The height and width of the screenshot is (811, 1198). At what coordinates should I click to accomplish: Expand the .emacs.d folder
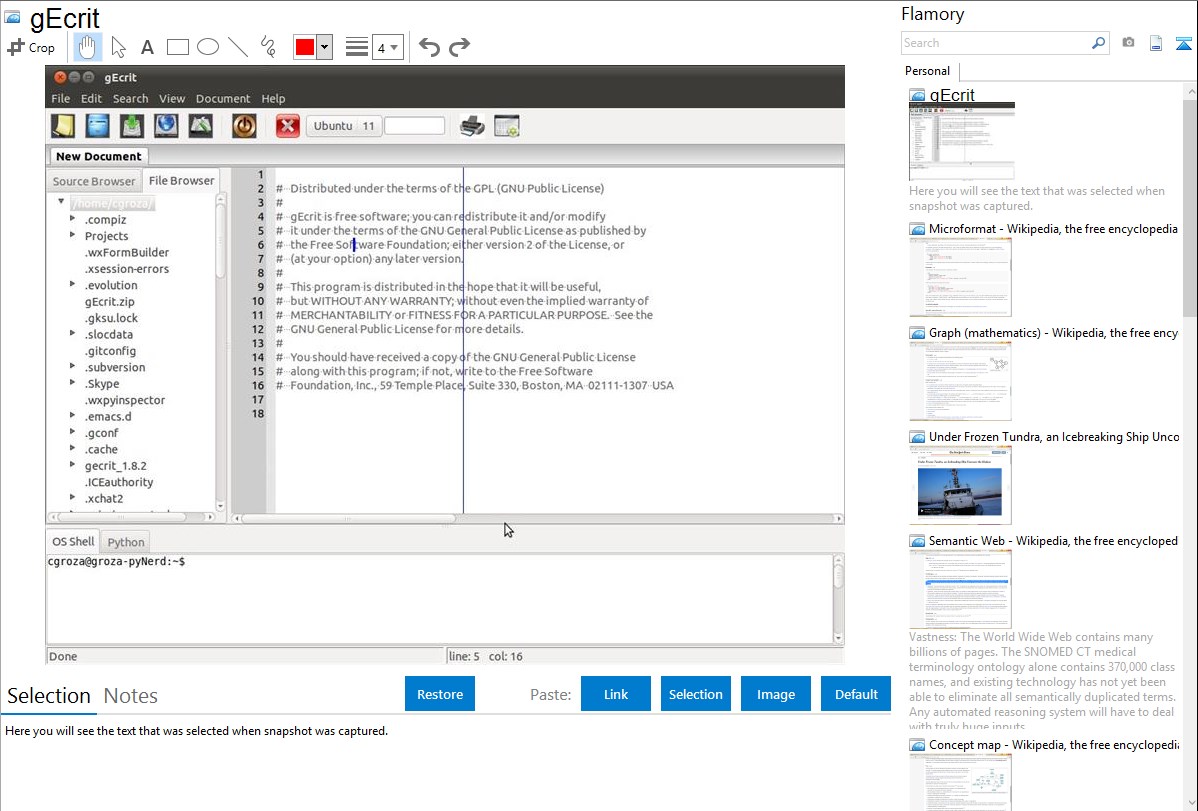point(73,415)
